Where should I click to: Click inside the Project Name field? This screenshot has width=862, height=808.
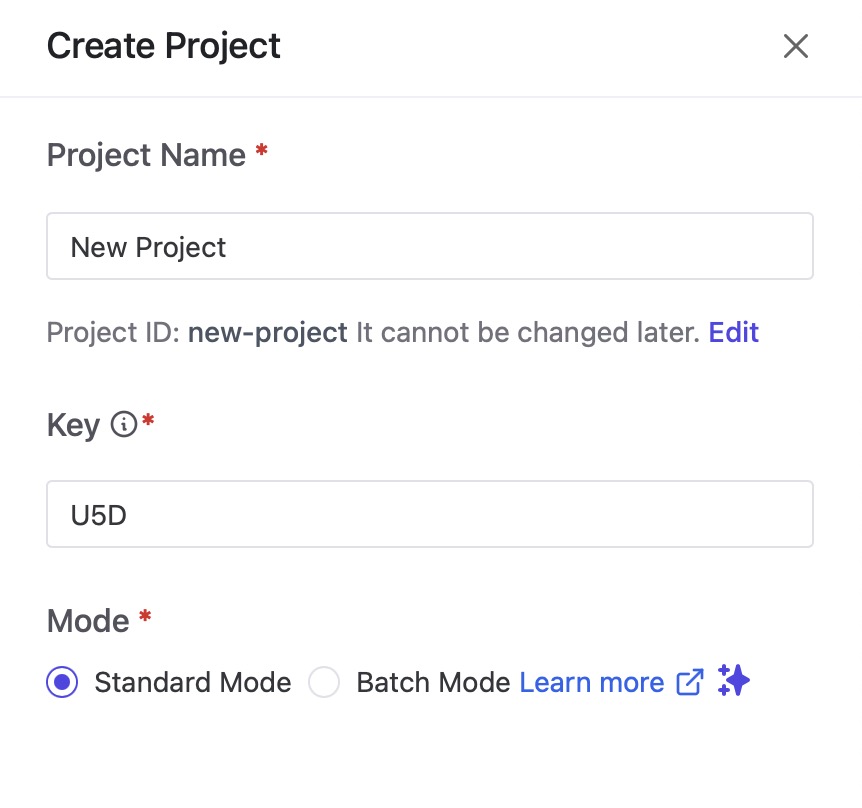[430, 246]
